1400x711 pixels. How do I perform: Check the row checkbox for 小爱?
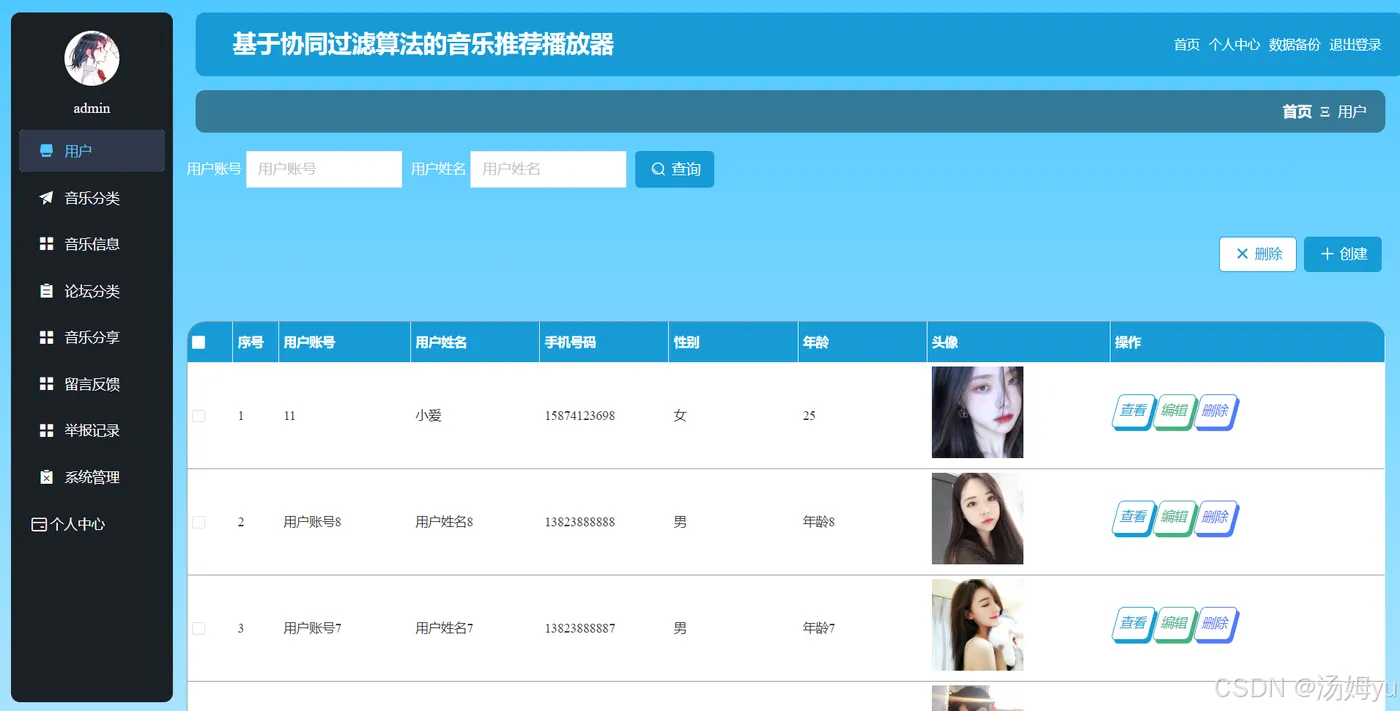tap(198, 416)
